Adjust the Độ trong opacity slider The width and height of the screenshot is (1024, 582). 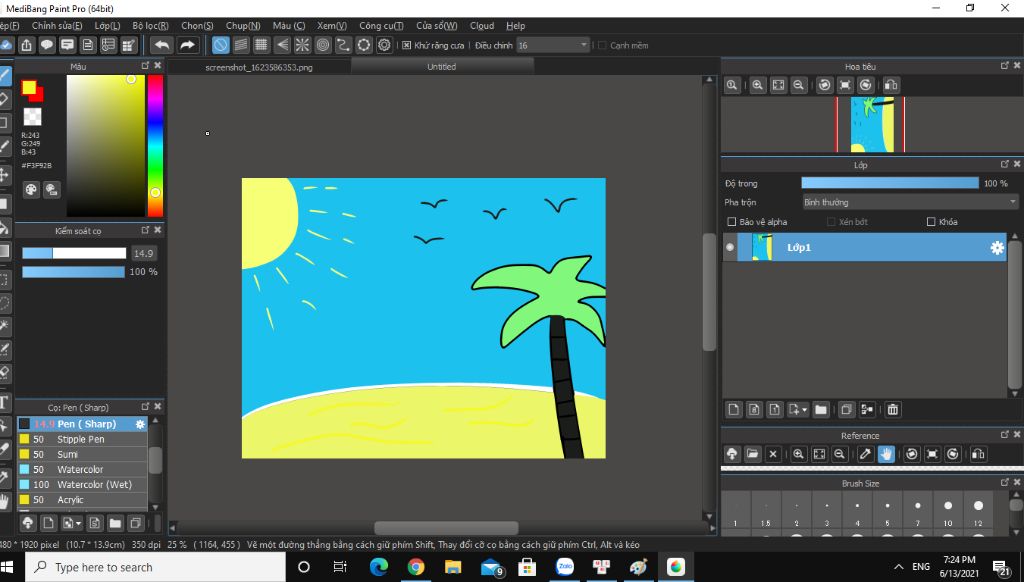889,184
